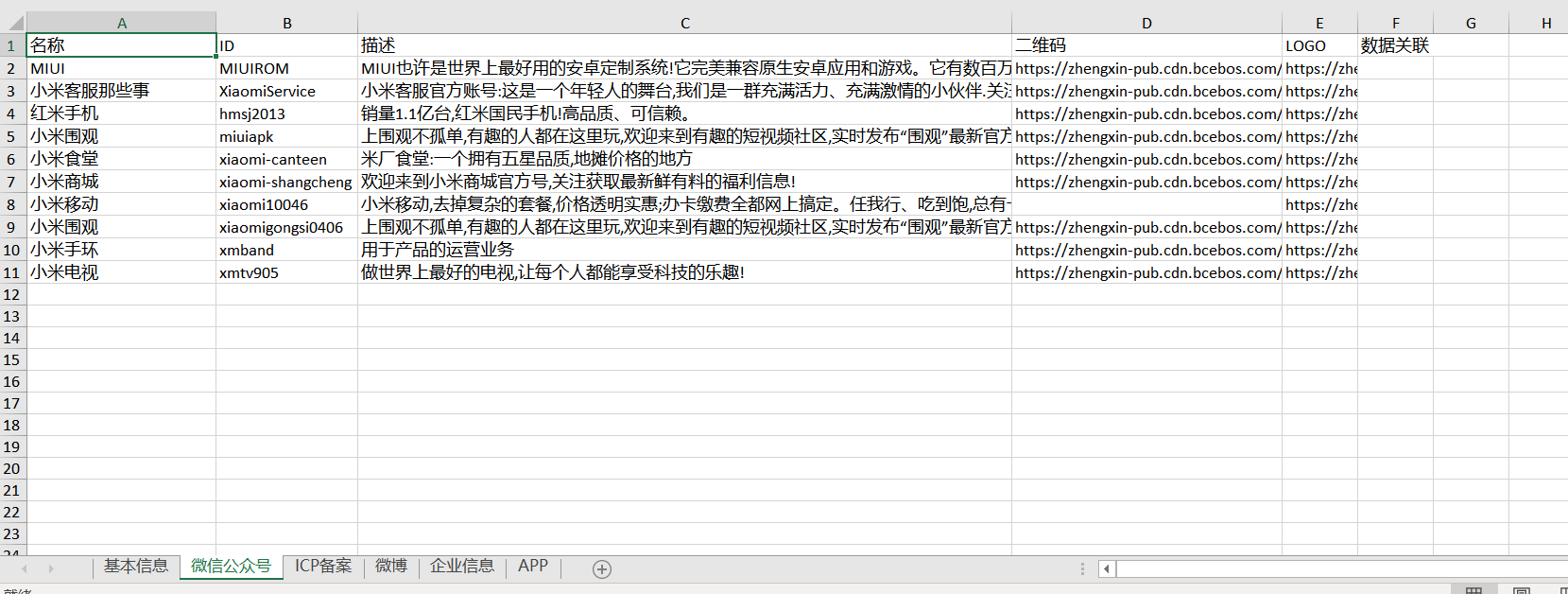This screenshot has height=594, width=1568.
Task: Click the empty 二维码 cell in row 8
Action: 1146,204
